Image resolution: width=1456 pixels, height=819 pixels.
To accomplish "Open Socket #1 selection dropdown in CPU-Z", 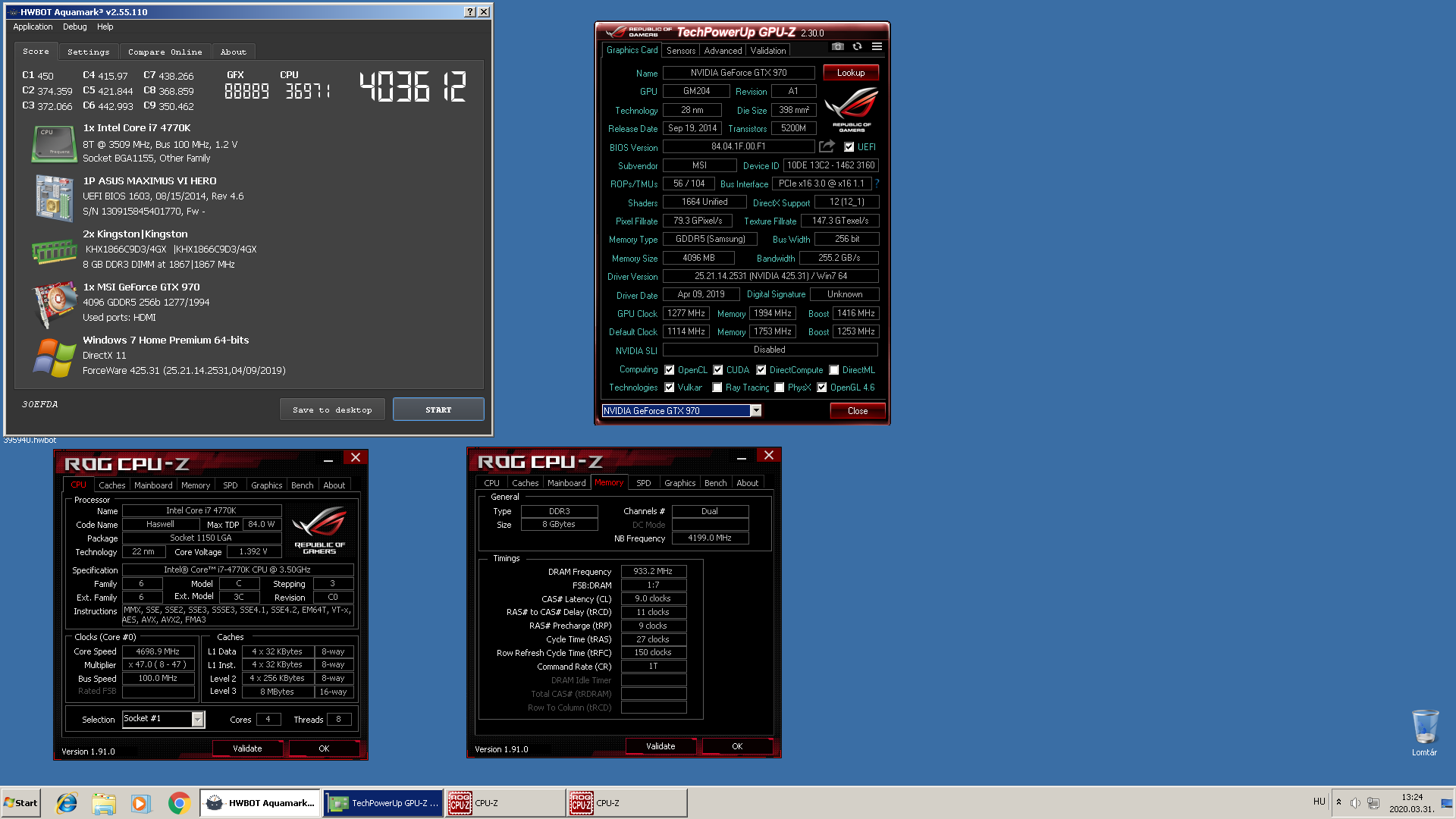I will coord(197,719).
